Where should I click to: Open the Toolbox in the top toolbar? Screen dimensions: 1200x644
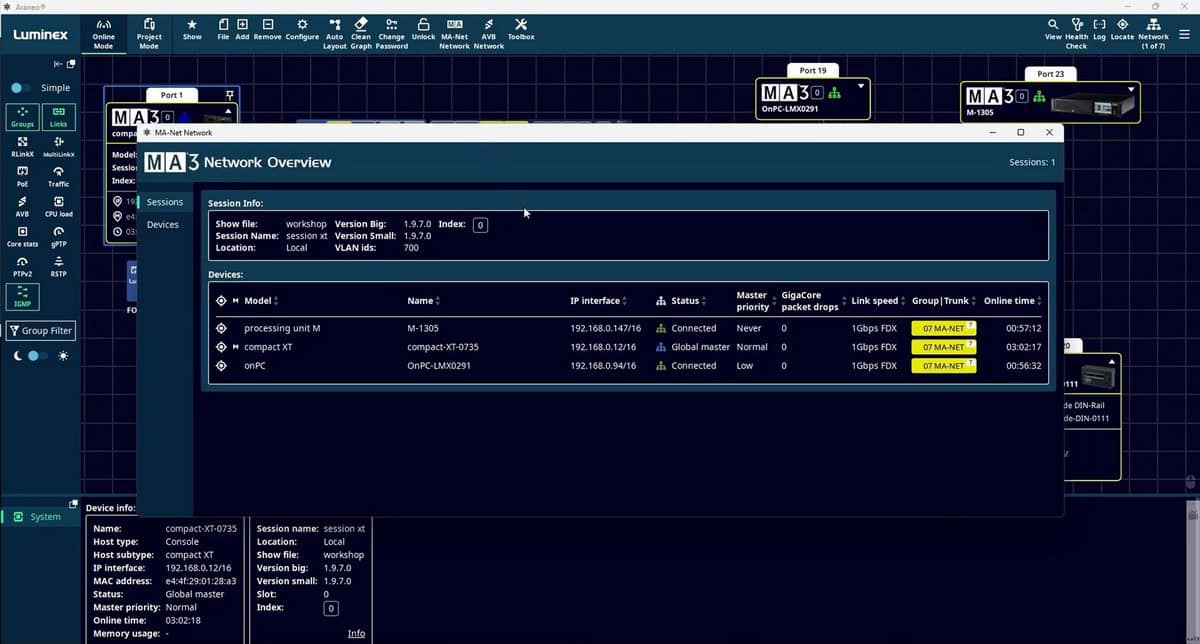click(x=520, y=29)
